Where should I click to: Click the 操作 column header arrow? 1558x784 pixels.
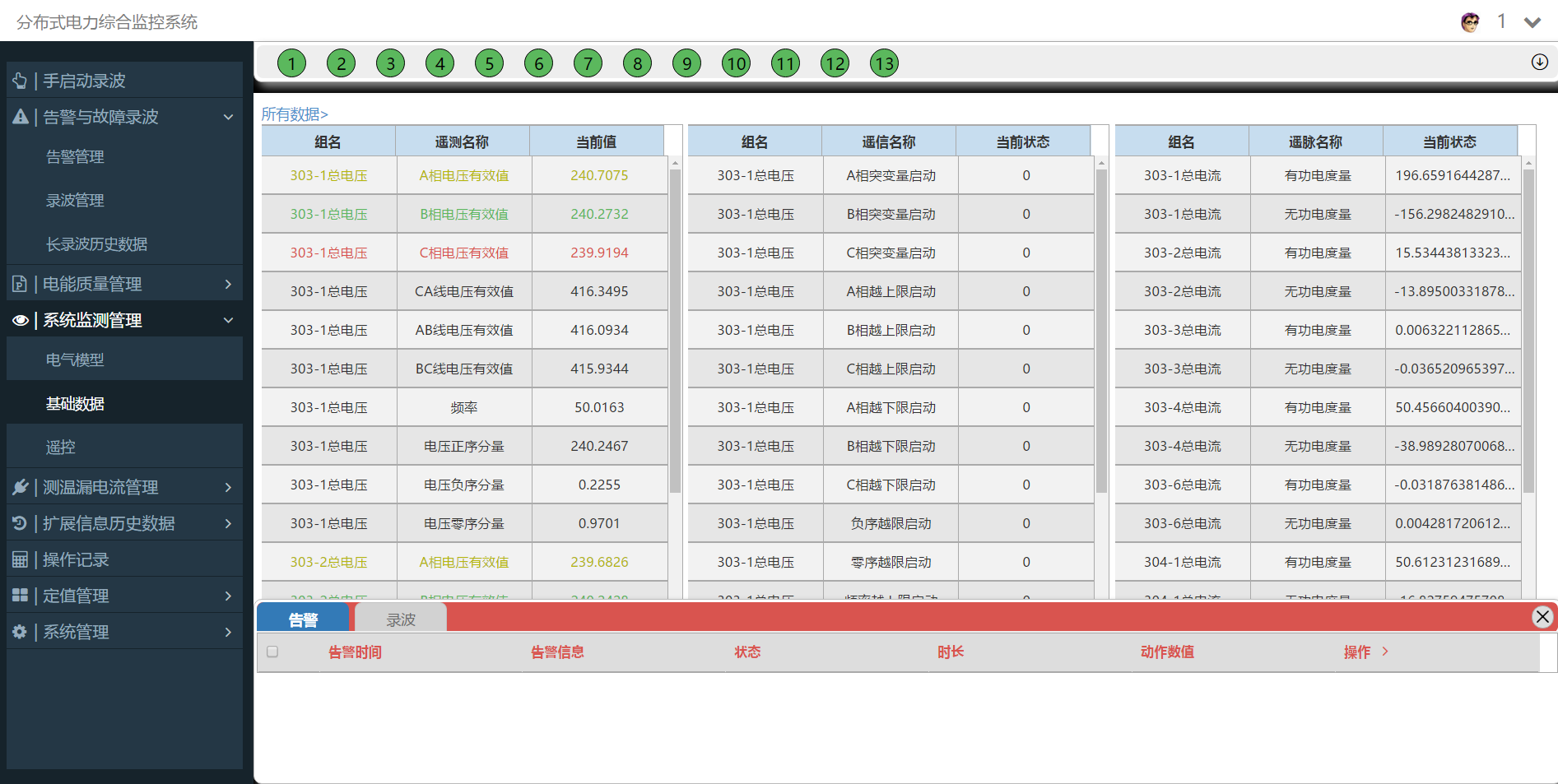click(1385, 652)
